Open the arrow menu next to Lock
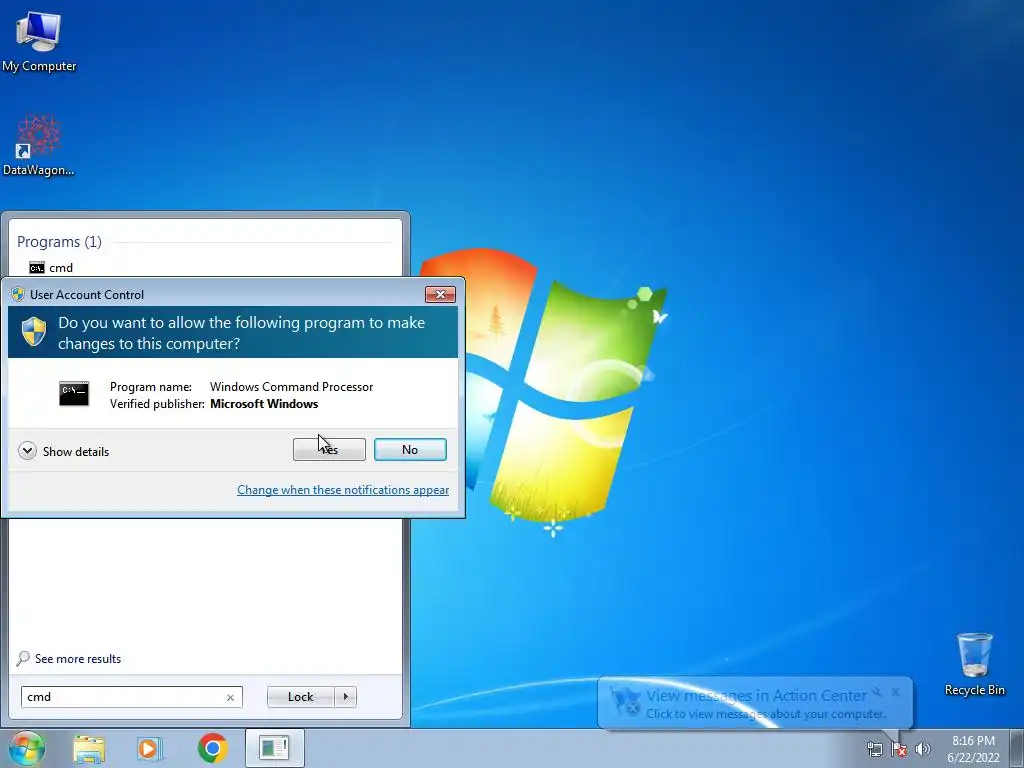 coord(345,697)
